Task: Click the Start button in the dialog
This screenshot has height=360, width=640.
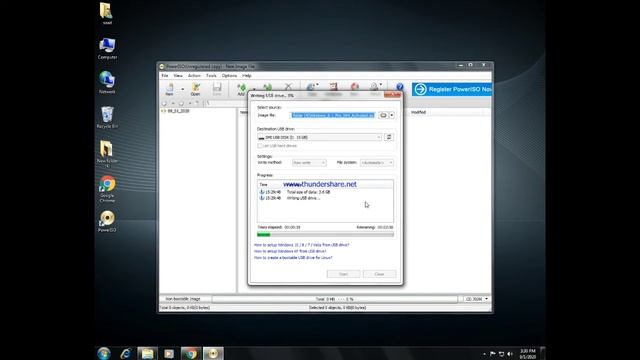Action: point(343,274)
